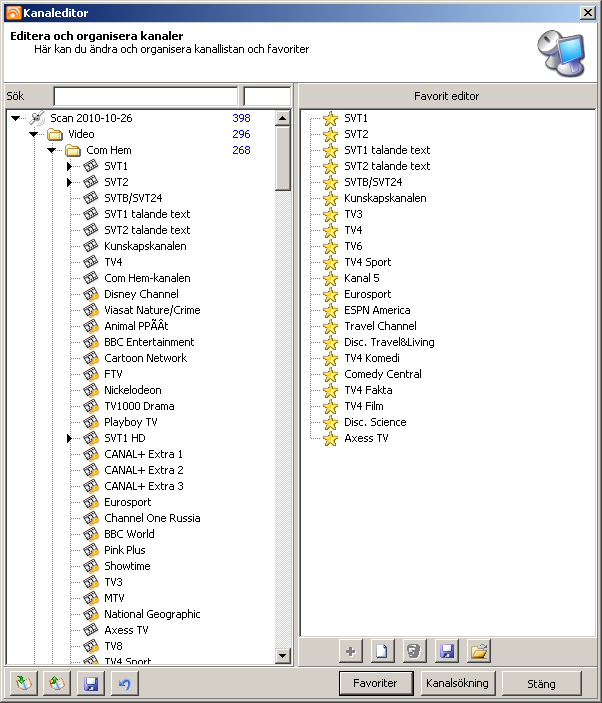Collapse the Scan 2010-10-26 tree node
Image resolution: width=602 pixels, height=703 pixels.
coord(16,118)
